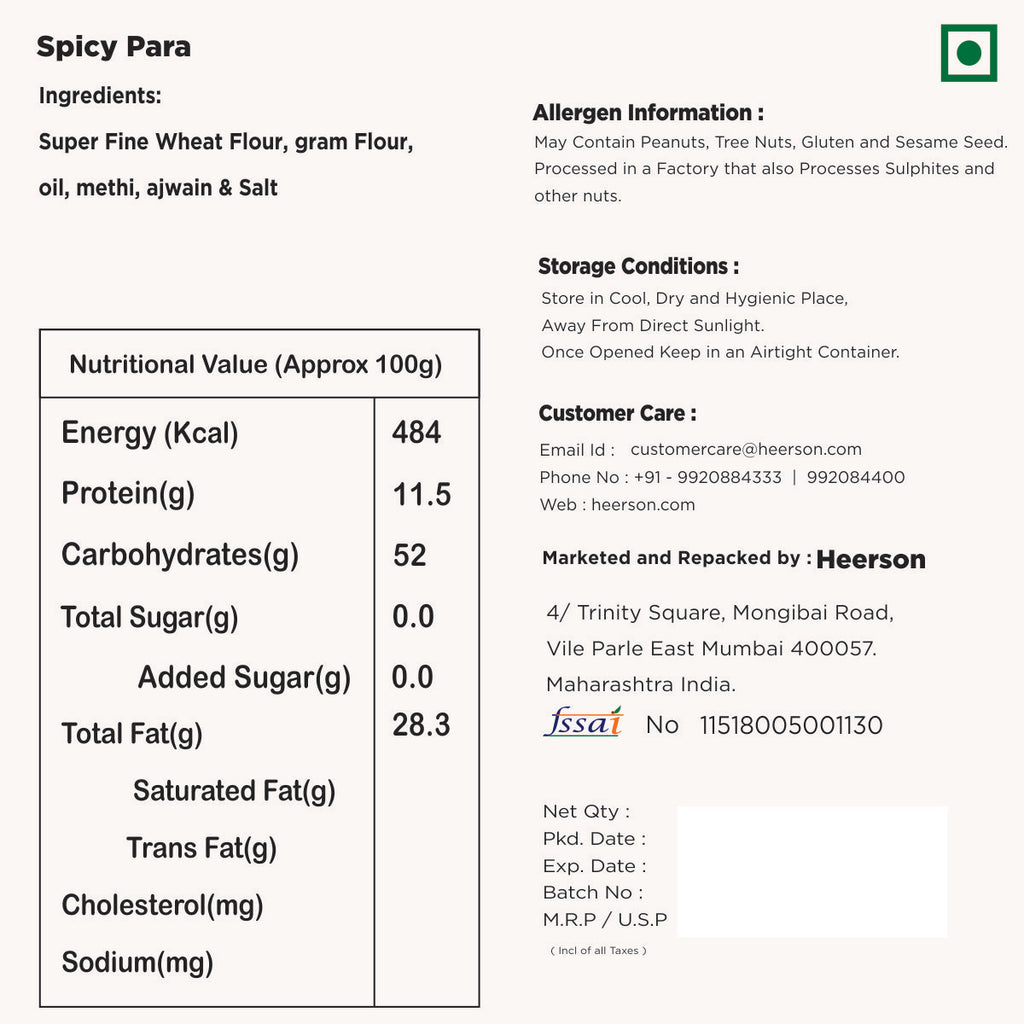
Task: Click the Heerson brand name logo
Action: 871,560
